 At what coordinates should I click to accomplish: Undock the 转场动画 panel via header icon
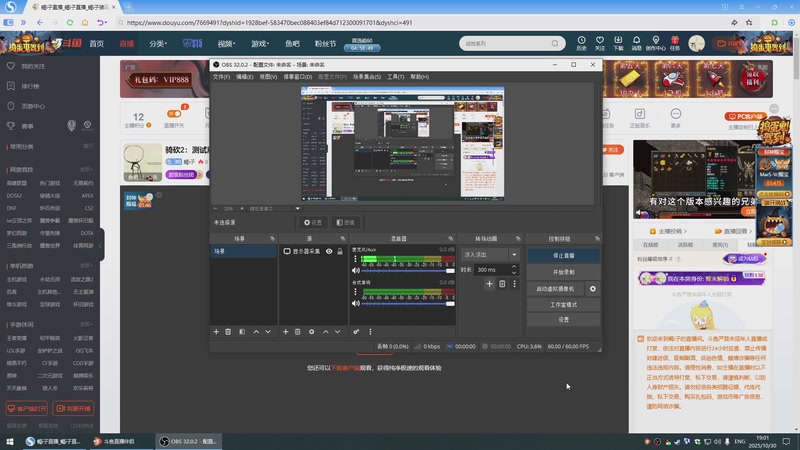point(518,238)
